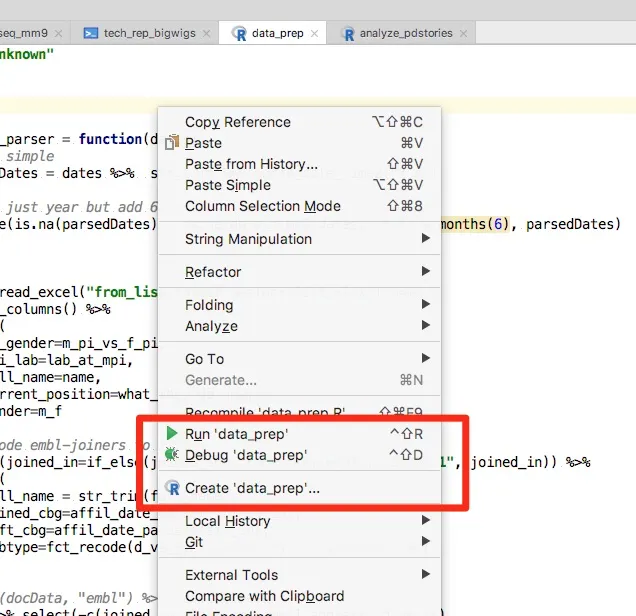The width and height of the screenshot is (636, 616).
Task: Click 'joined_in))' near the line's end
Action: tap(514, 462)
